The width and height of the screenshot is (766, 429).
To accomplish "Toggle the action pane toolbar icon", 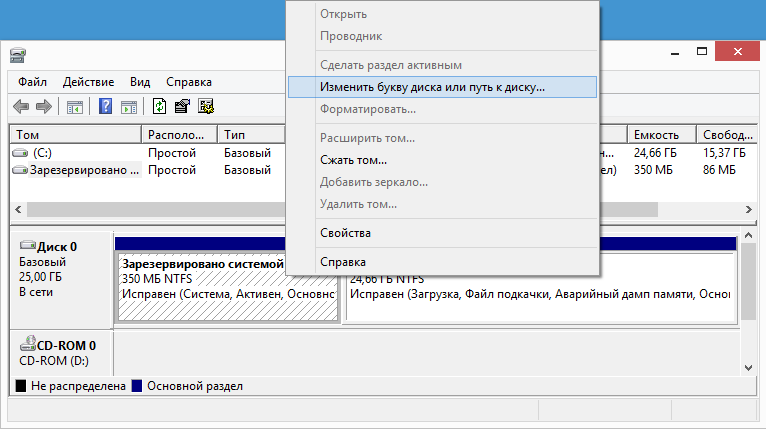I will 128,106.
